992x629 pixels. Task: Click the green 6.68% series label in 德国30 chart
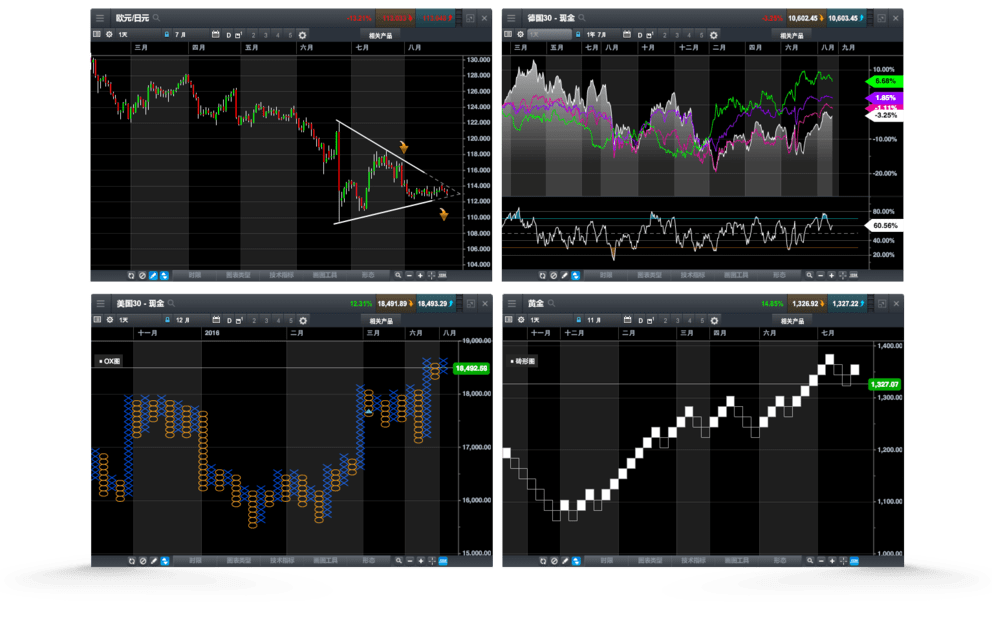[884, 82]
